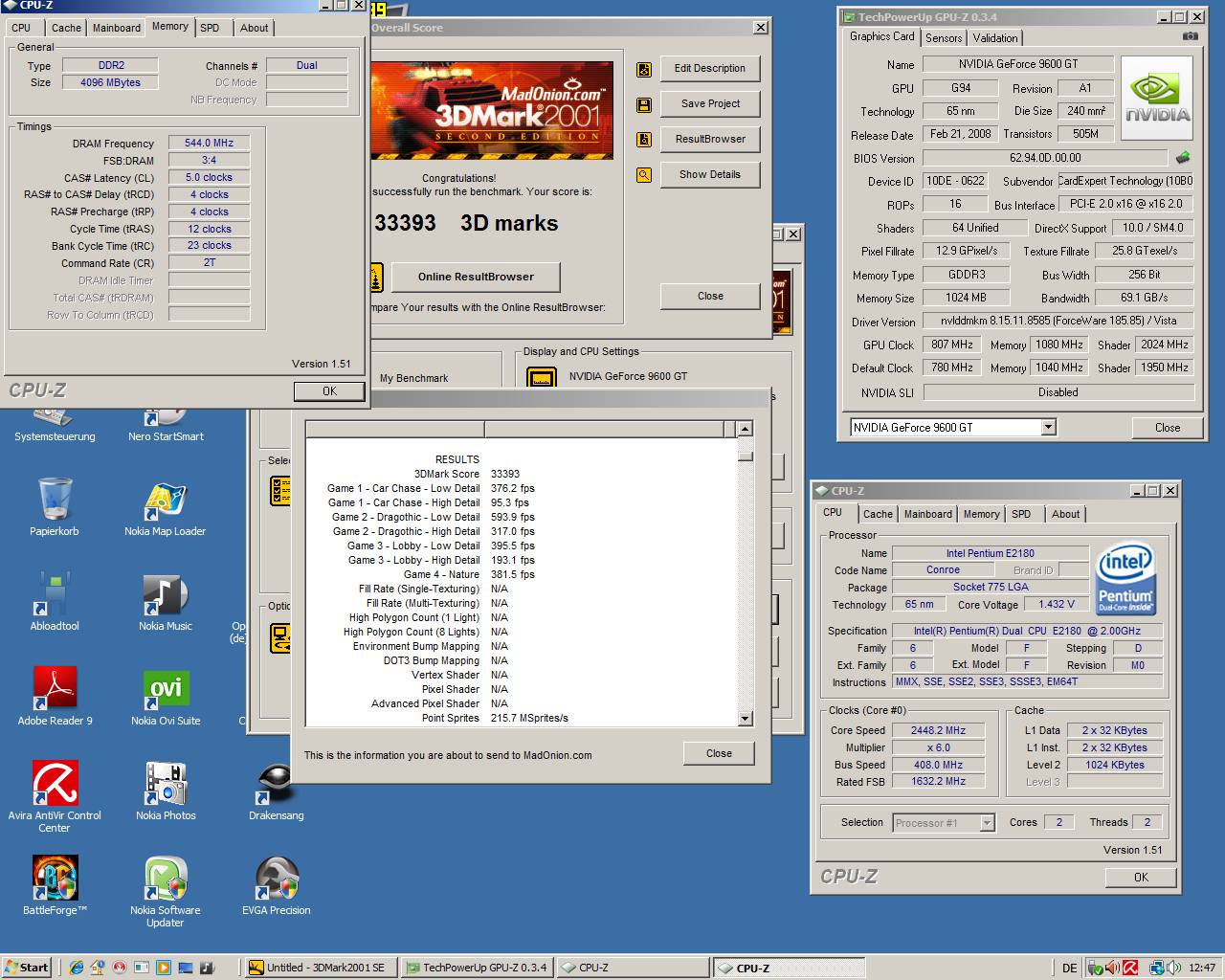Launch Internet Explorer from quick launch

77,968
